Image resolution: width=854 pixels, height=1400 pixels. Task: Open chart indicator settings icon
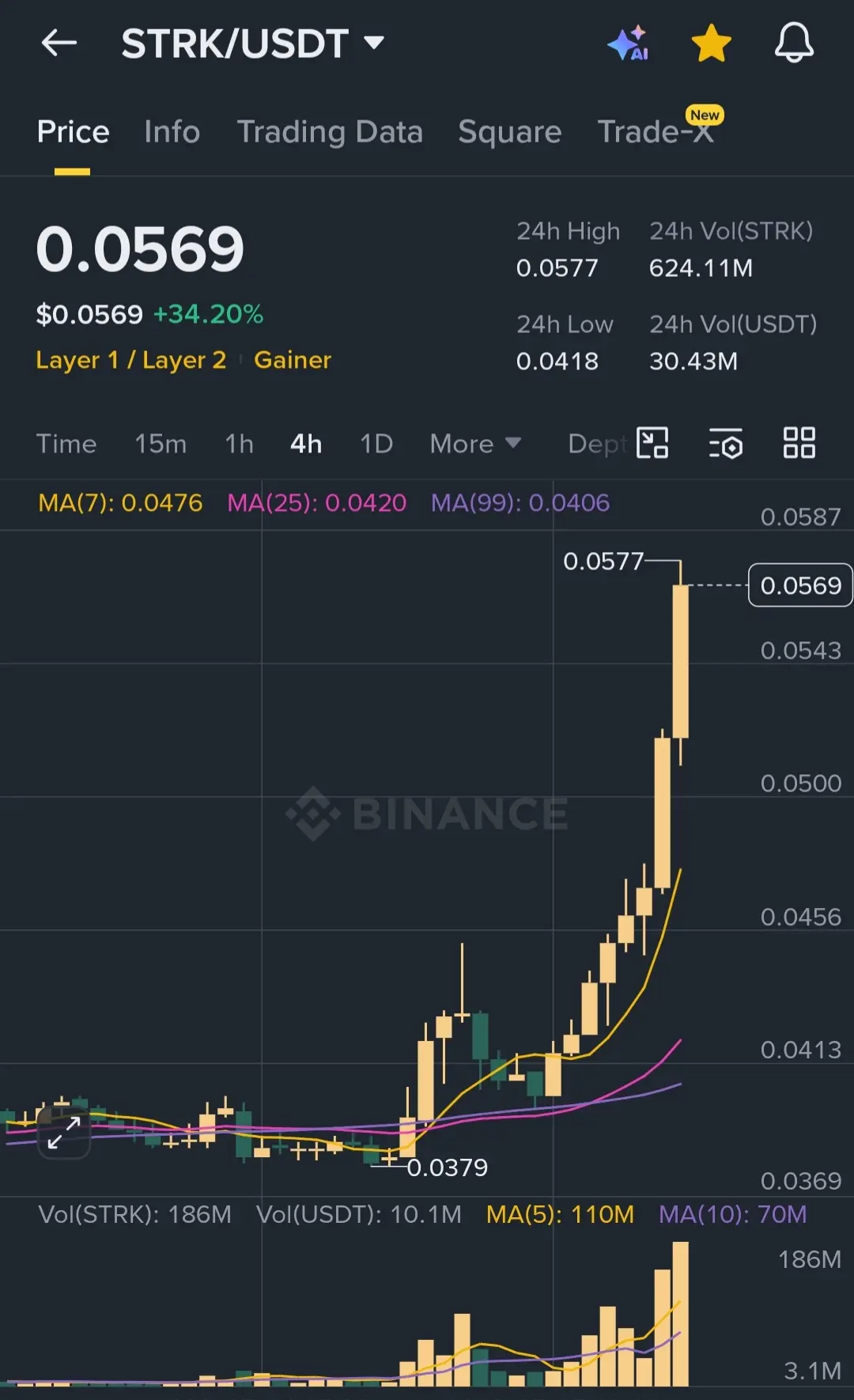pos(726,443)
